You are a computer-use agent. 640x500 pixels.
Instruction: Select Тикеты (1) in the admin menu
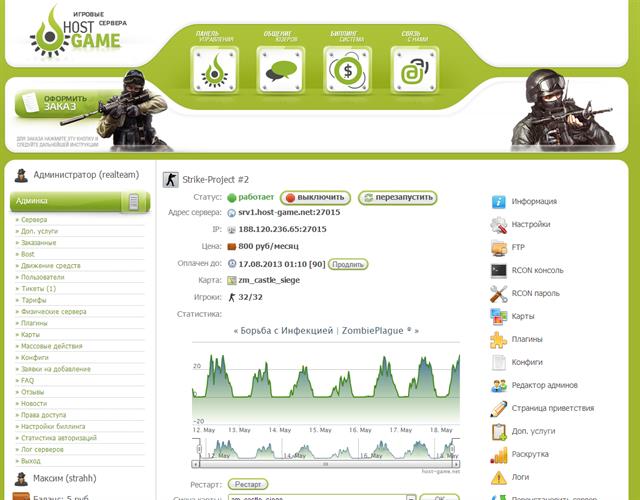coord(38,289)
